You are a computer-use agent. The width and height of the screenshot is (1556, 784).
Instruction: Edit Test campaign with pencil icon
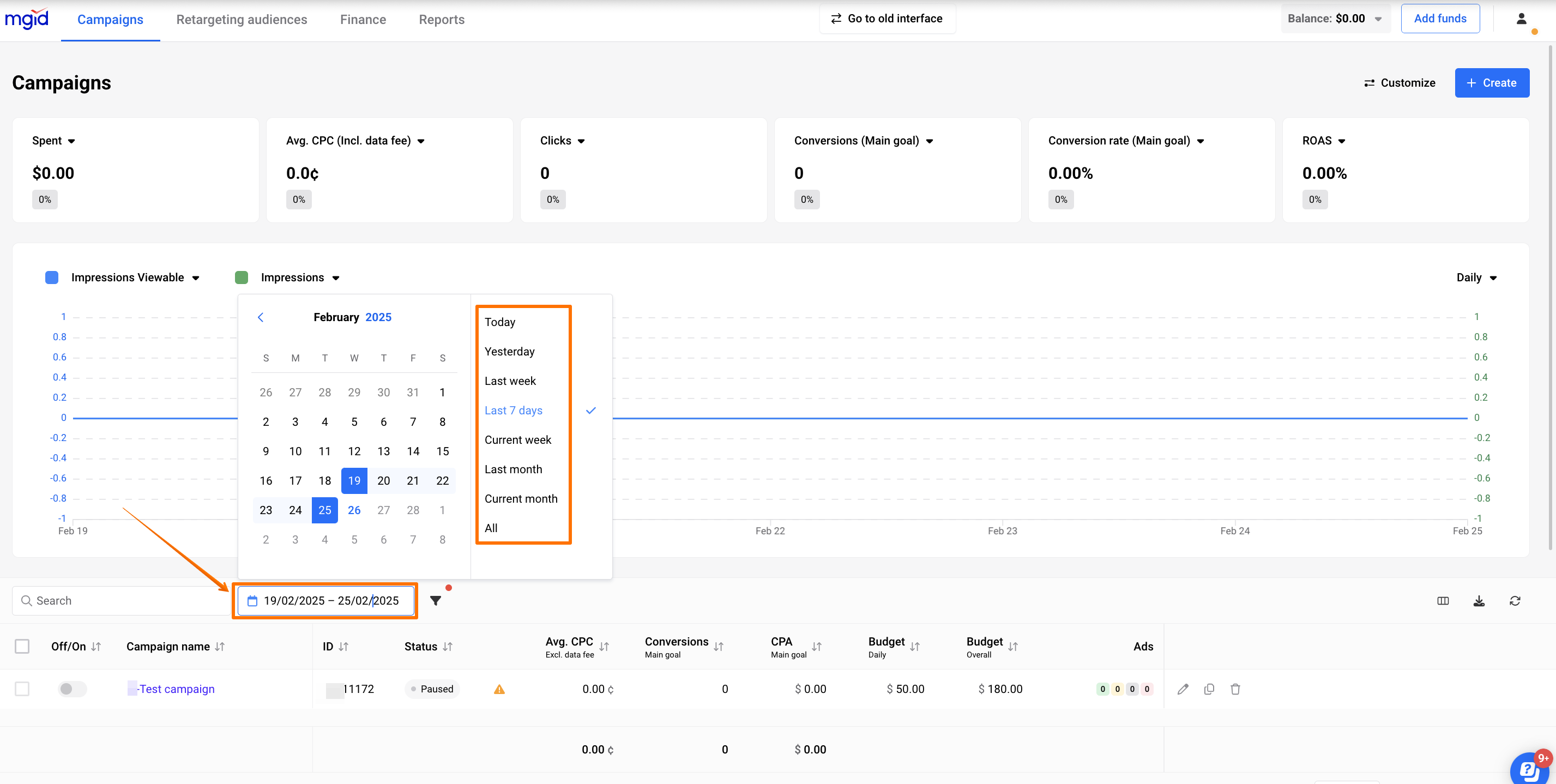point(1183,689)
